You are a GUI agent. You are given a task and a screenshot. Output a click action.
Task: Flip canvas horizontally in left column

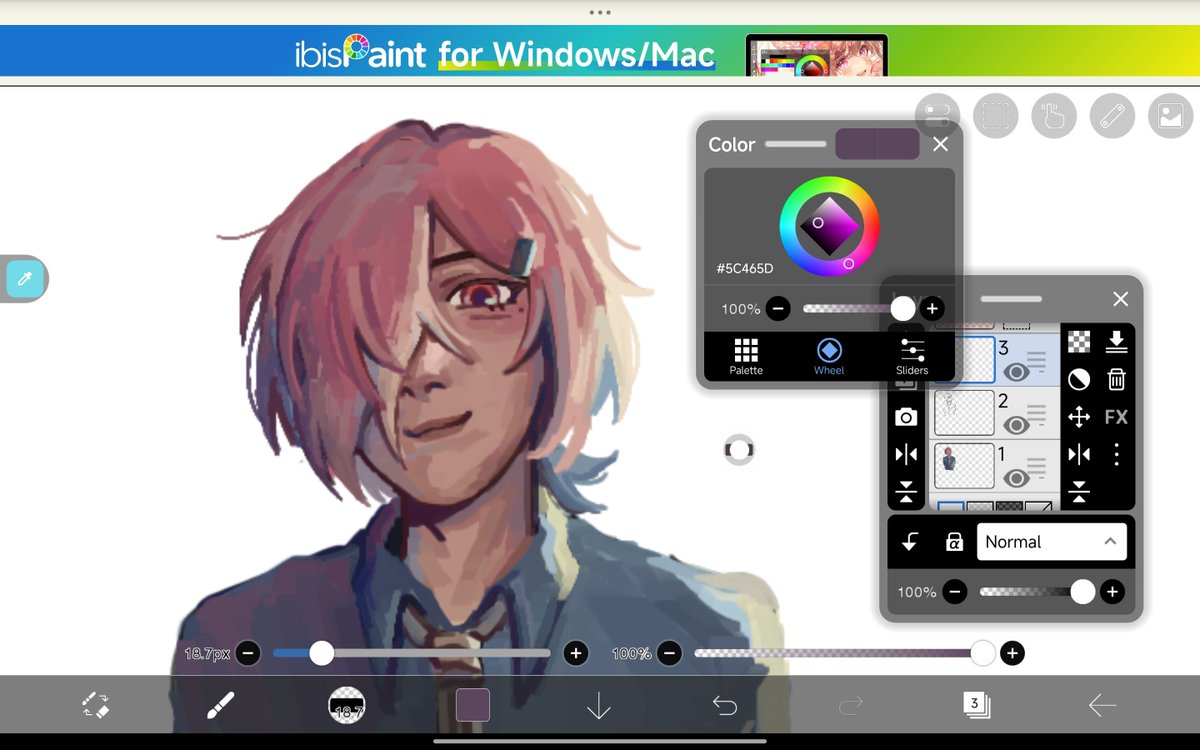(x=906, y=455)
